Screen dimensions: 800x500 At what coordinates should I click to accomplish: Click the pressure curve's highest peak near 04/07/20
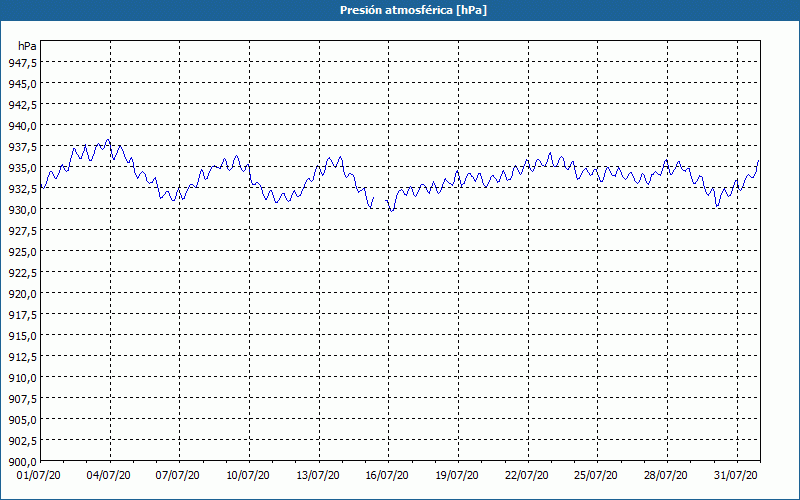coord(108,140)
